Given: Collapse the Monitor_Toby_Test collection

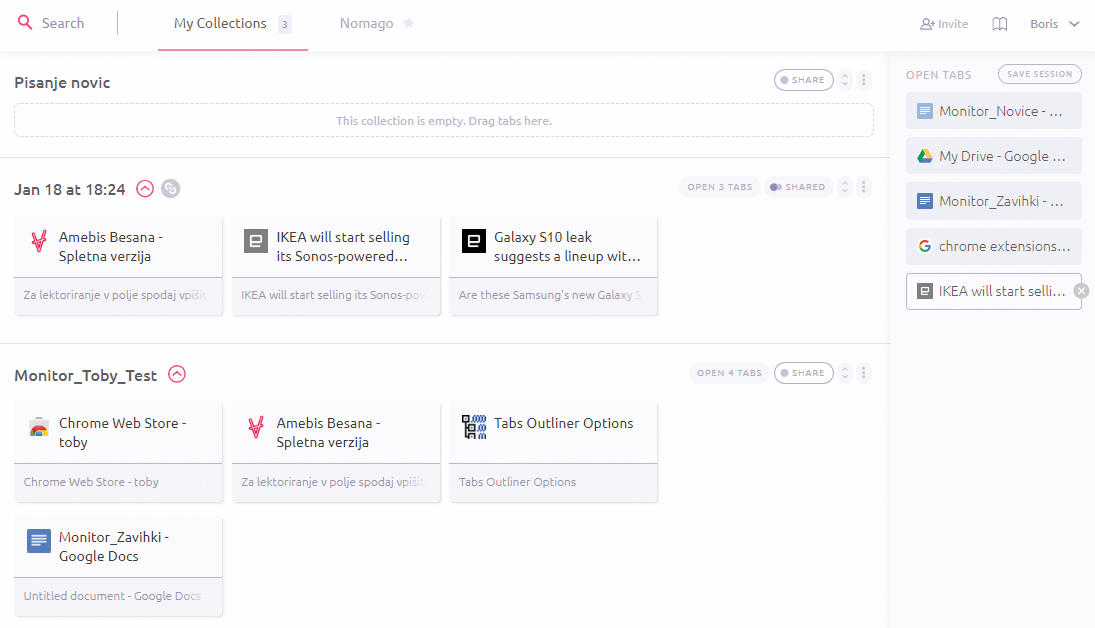Looking at the screenshot, I should pos(177,374).
